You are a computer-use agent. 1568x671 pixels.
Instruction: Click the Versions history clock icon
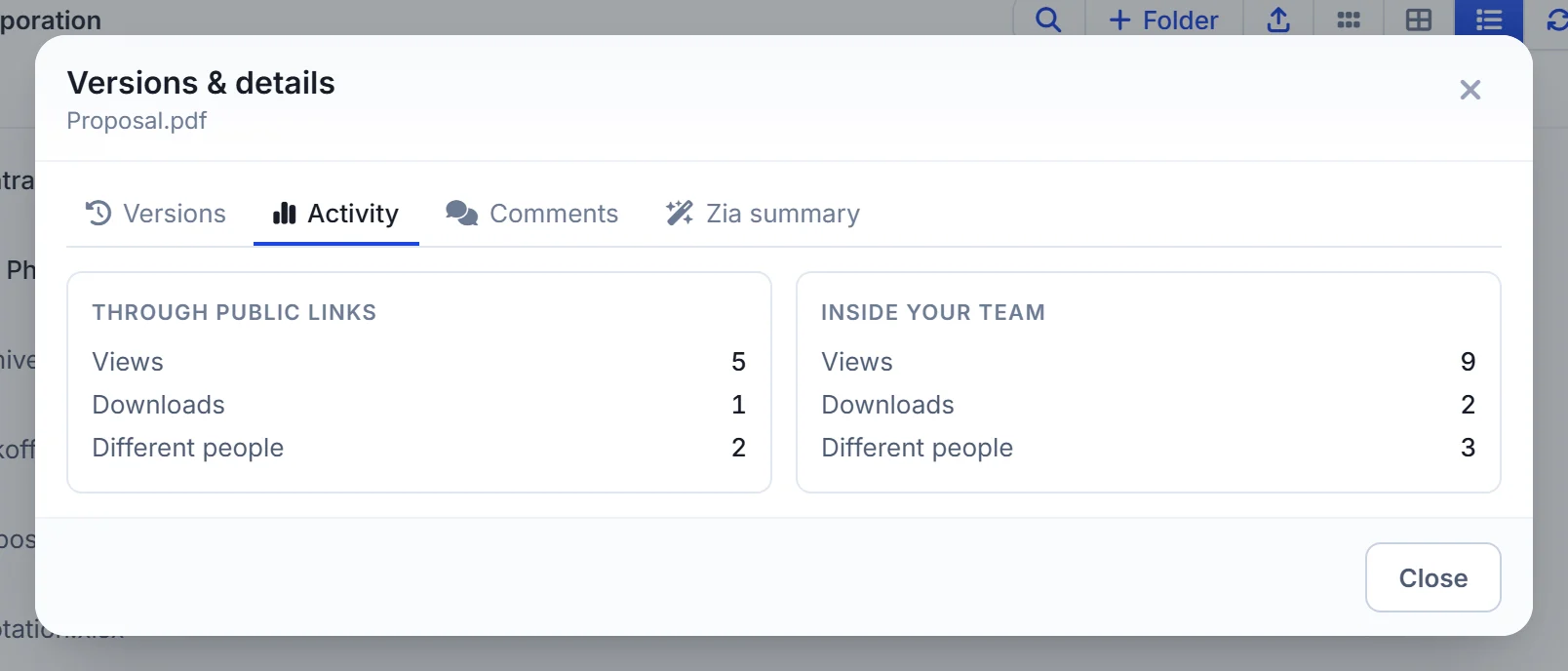coord(98,213)
